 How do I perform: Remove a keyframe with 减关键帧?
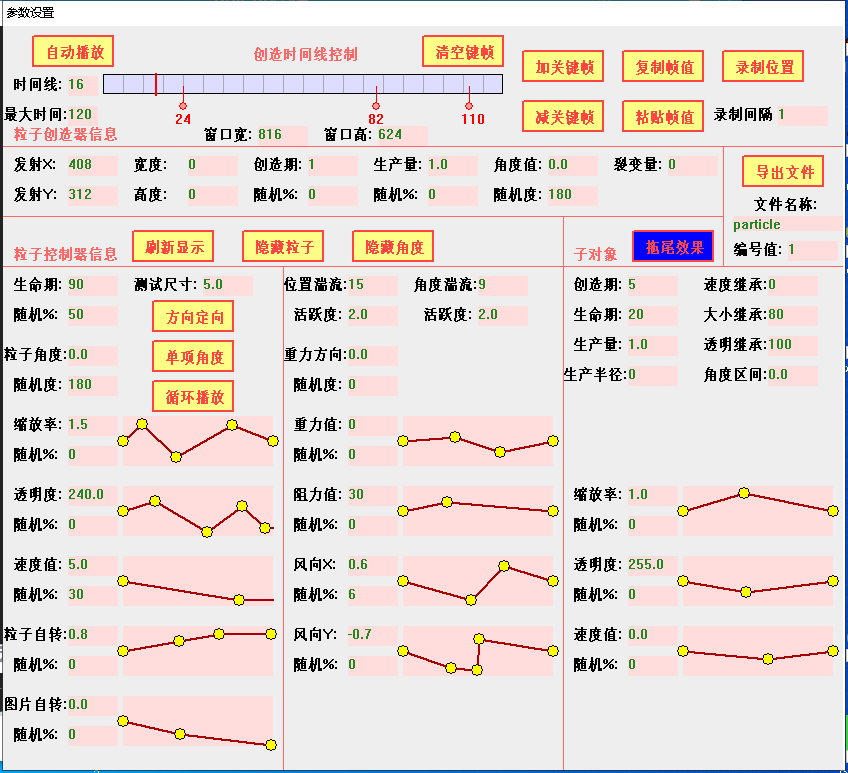pyautogui.click(x=563, y=116)
